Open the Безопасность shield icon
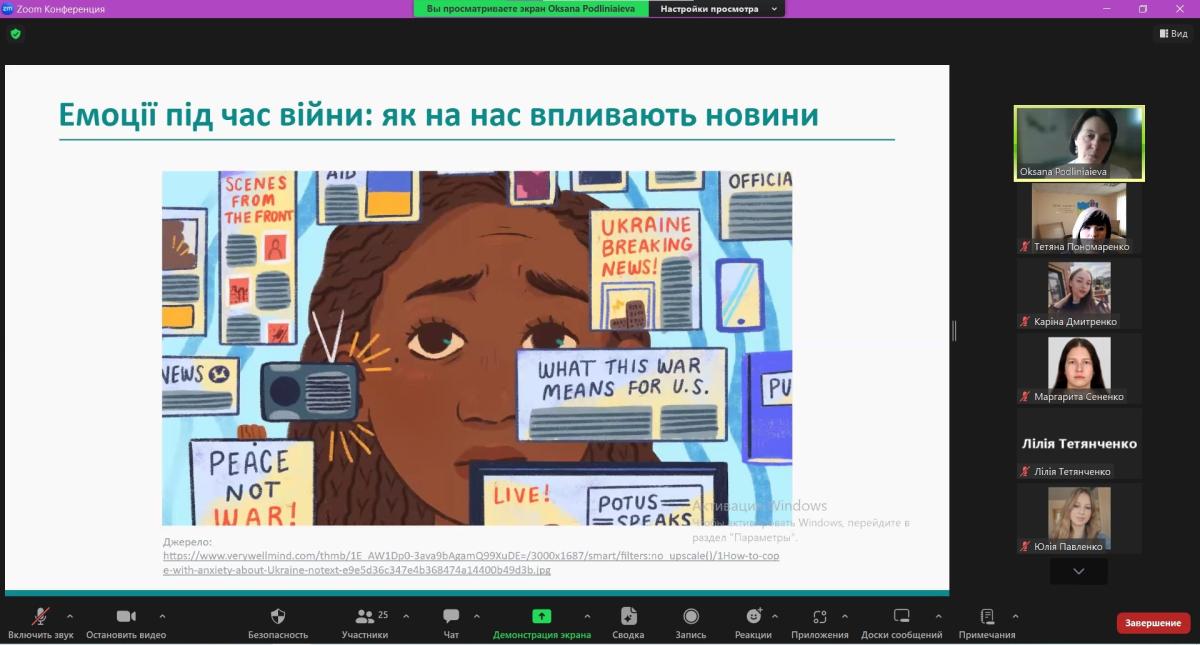Viewport: 1200px width, 645px height. (x=278, y=616)
